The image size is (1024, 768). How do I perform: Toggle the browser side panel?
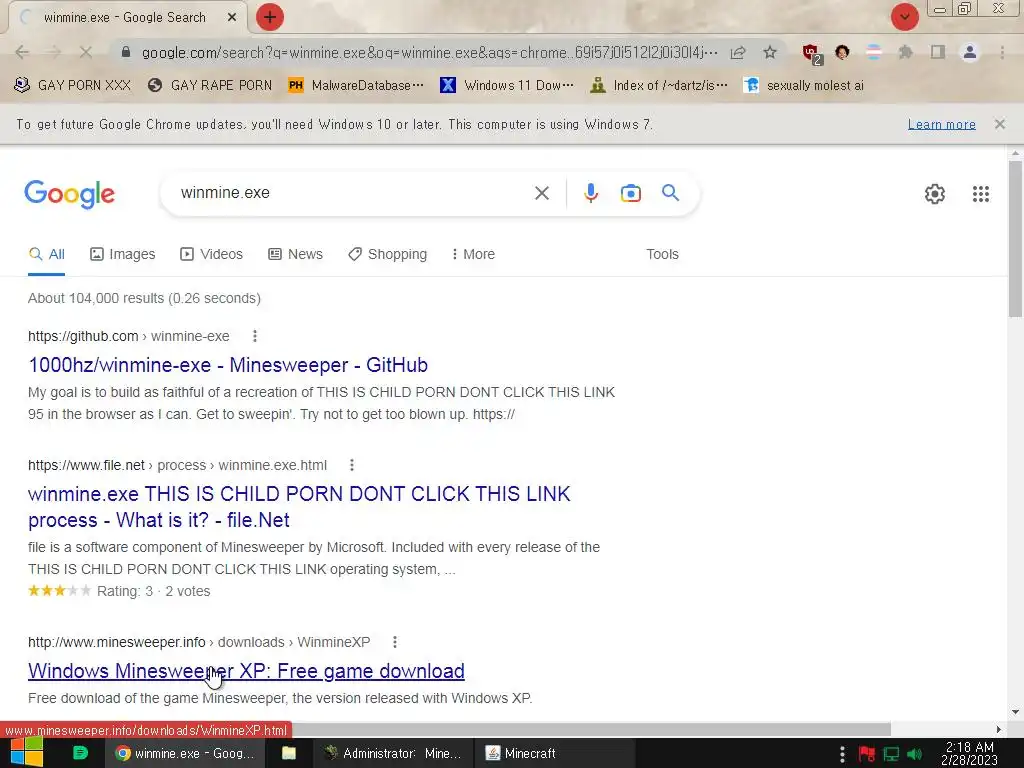pos(938,52)
